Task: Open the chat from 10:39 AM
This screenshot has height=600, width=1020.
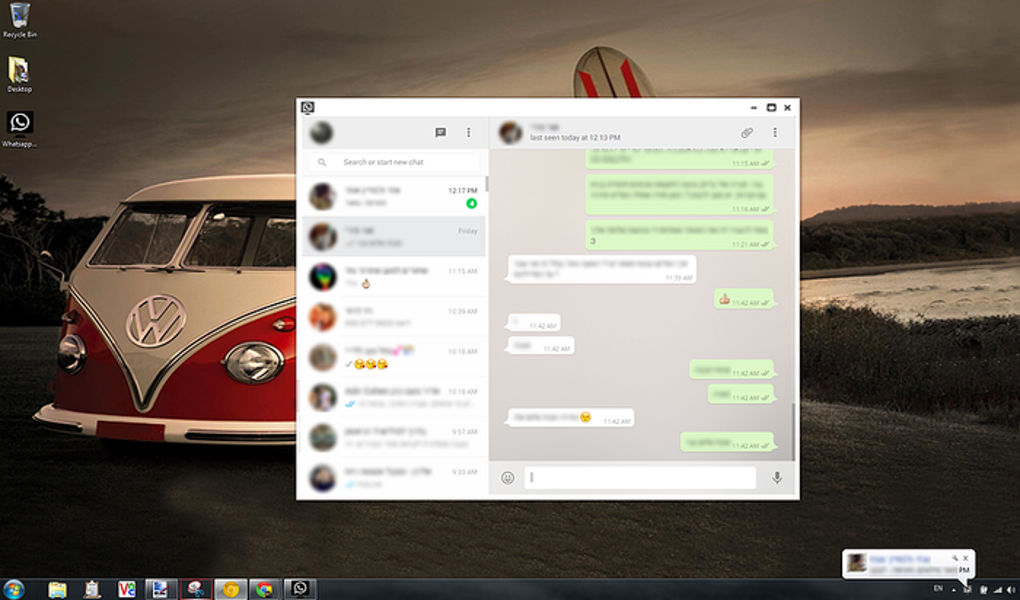Action: pos(394,318)
